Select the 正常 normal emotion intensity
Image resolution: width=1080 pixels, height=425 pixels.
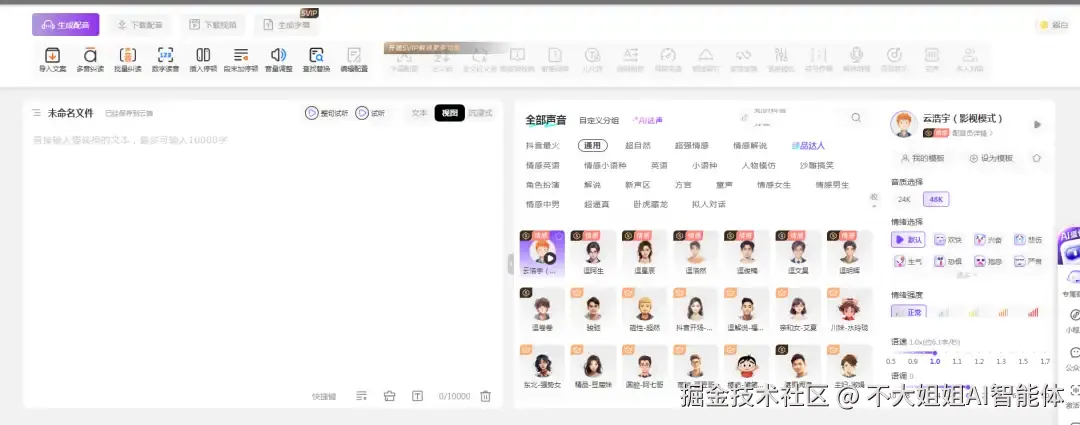pyautogui.click(x=908, y=312)
